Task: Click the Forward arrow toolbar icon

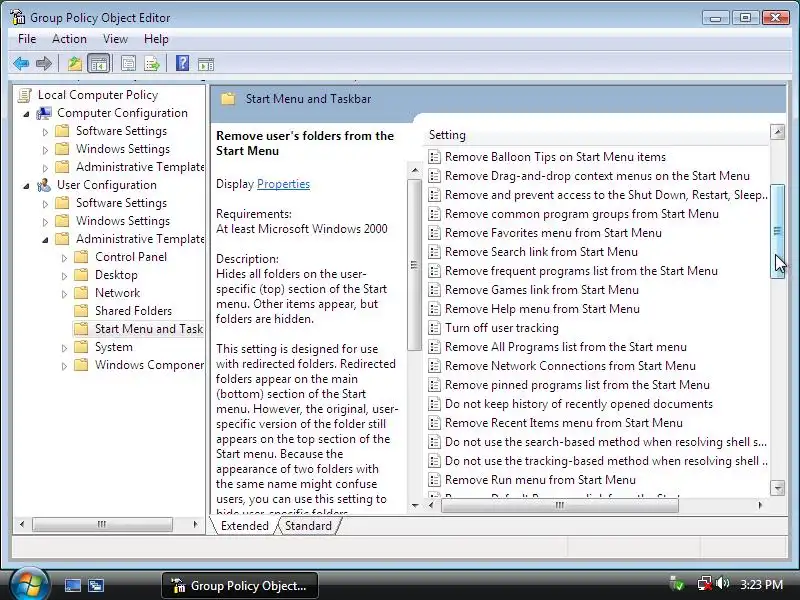Action: pyautogui.click(x=44, y=64)
